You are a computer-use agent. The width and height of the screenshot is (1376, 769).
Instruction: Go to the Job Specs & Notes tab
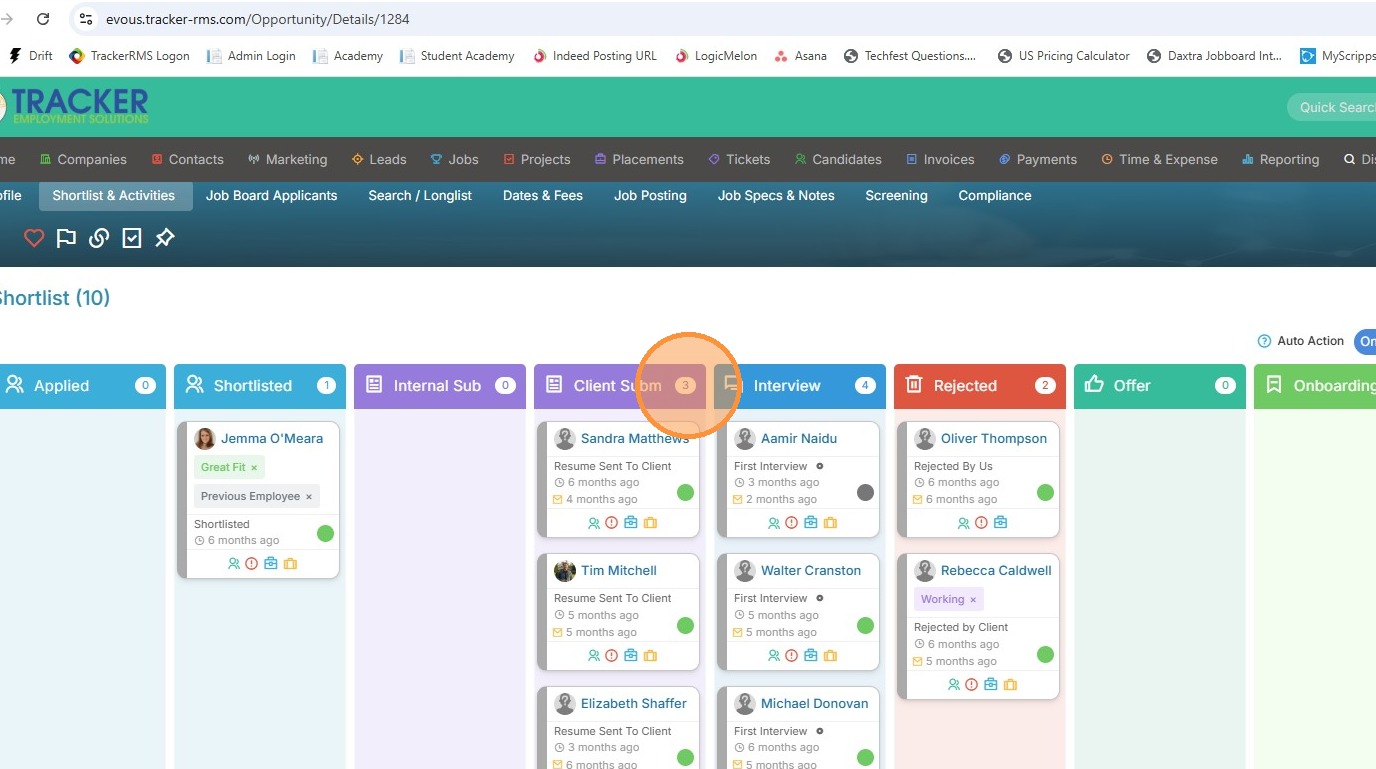(776, 196)
